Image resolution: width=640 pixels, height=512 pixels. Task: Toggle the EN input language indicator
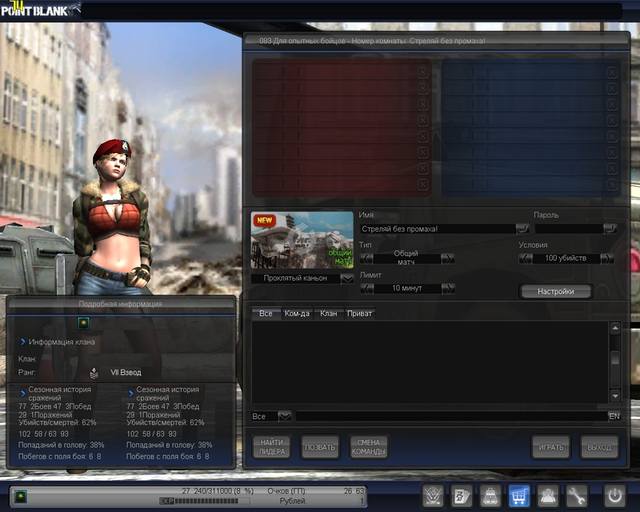pyautogui.click(x=613, y=416)
